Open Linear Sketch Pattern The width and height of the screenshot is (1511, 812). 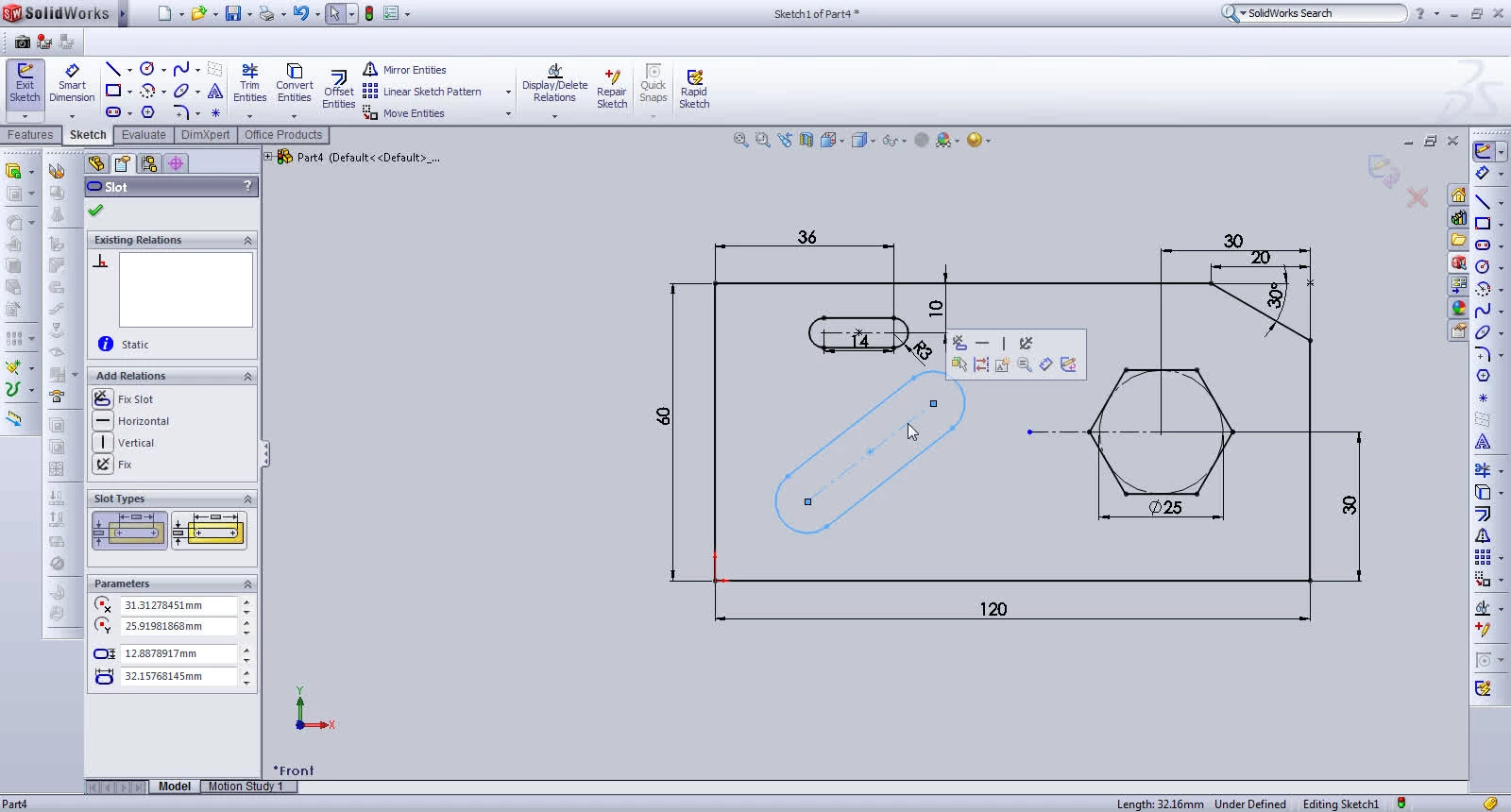click(x=422, y=92)
